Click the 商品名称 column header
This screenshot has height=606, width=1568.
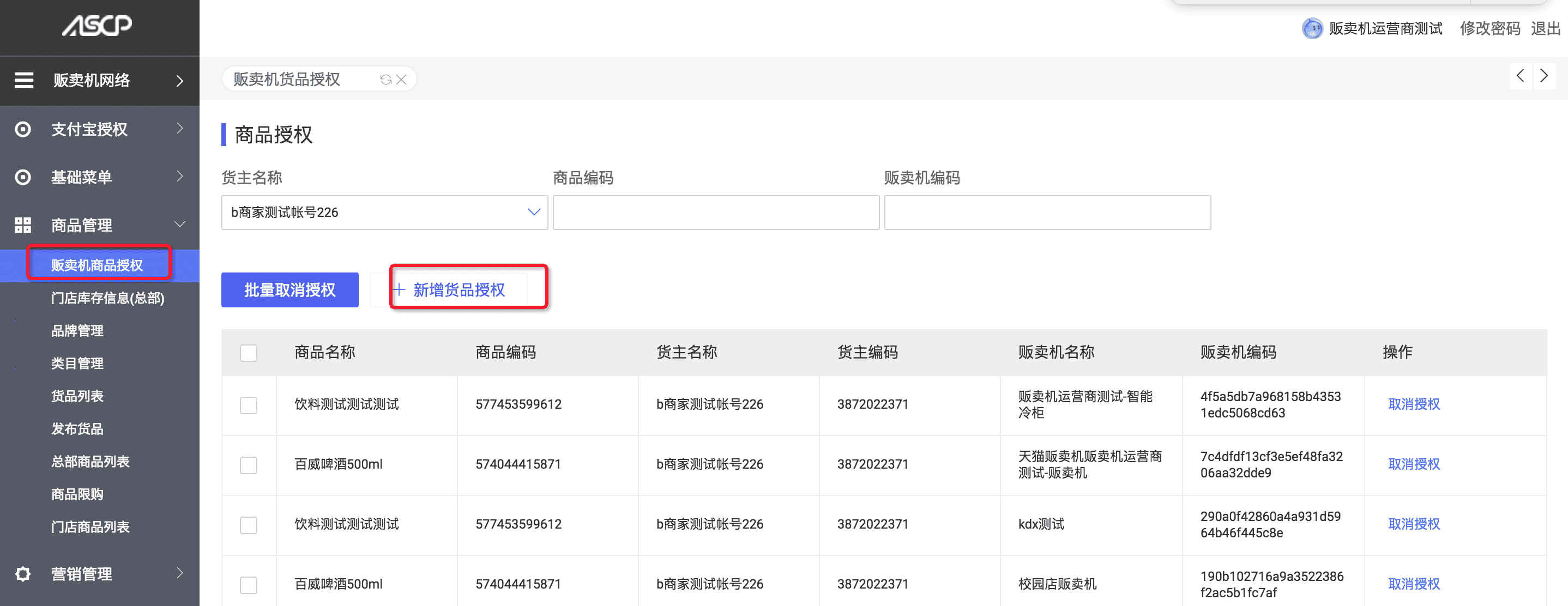(324, 352)
